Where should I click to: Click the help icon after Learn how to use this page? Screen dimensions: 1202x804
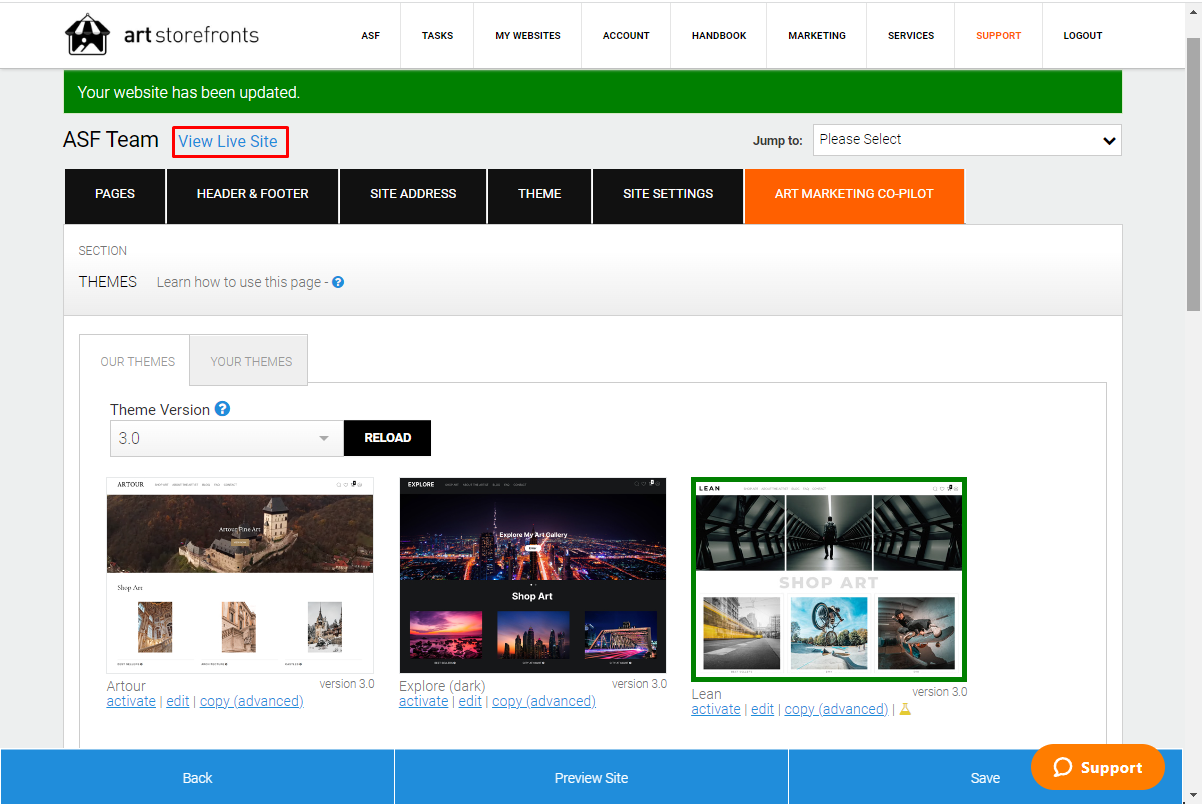pos(338,282)
